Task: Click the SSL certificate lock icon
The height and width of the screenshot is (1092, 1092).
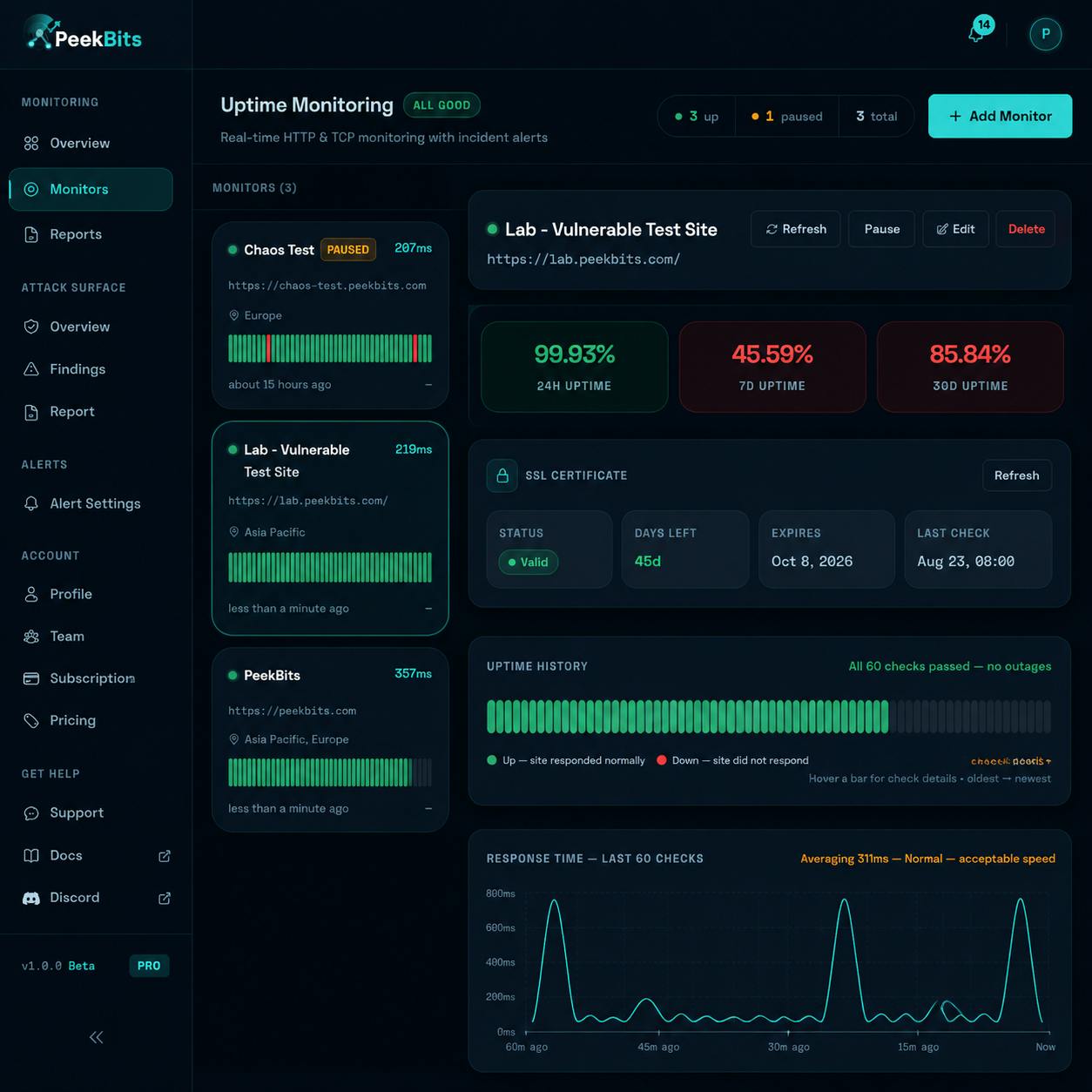Action: (502, 475)
